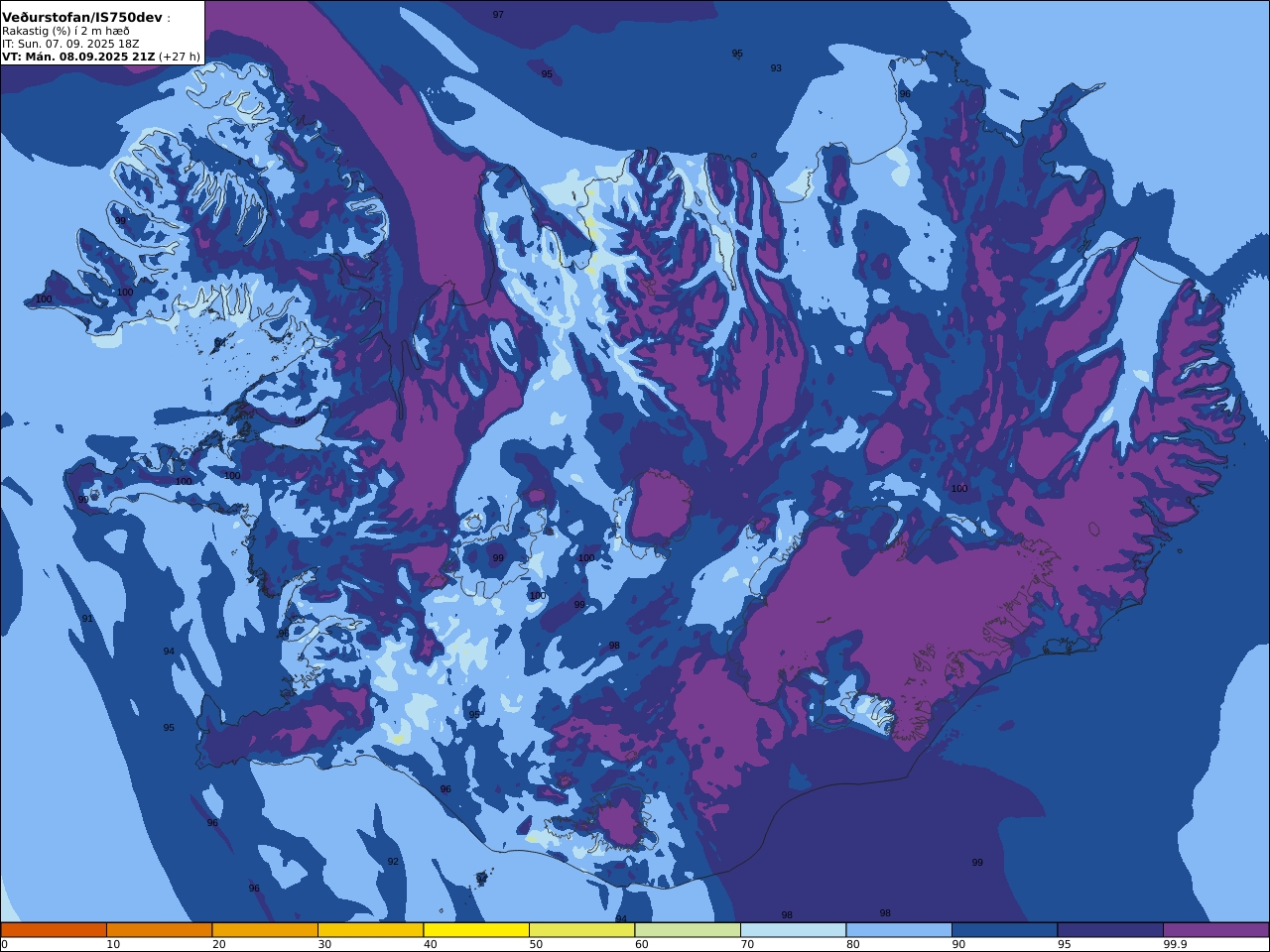Pick the 60–70 pale green legend band
Image resolution: width=1270 pixels, height=952 pixels.
click(688, 929)
